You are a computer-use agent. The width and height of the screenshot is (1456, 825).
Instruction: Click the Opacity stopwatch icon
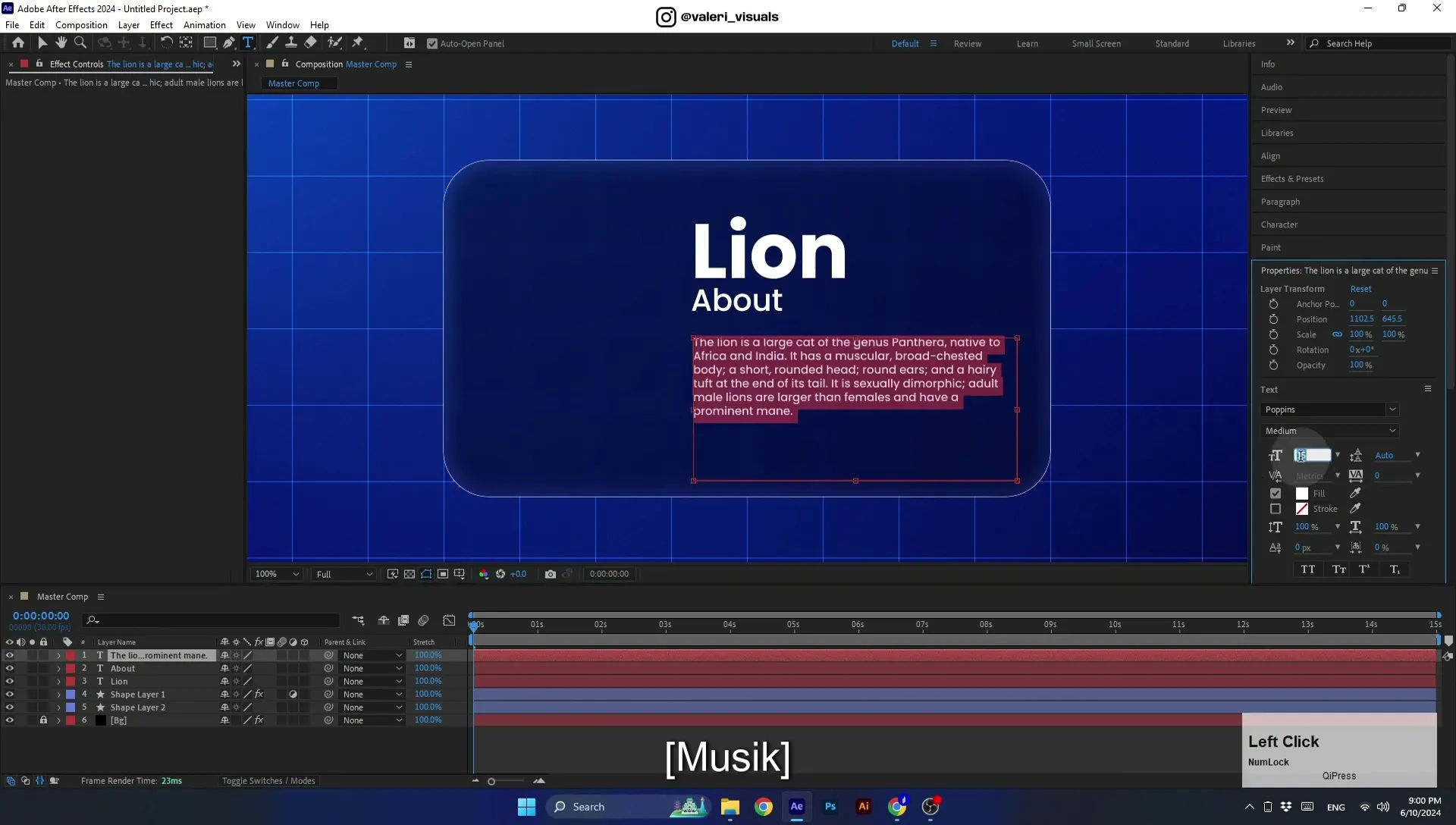point(1273,365)
